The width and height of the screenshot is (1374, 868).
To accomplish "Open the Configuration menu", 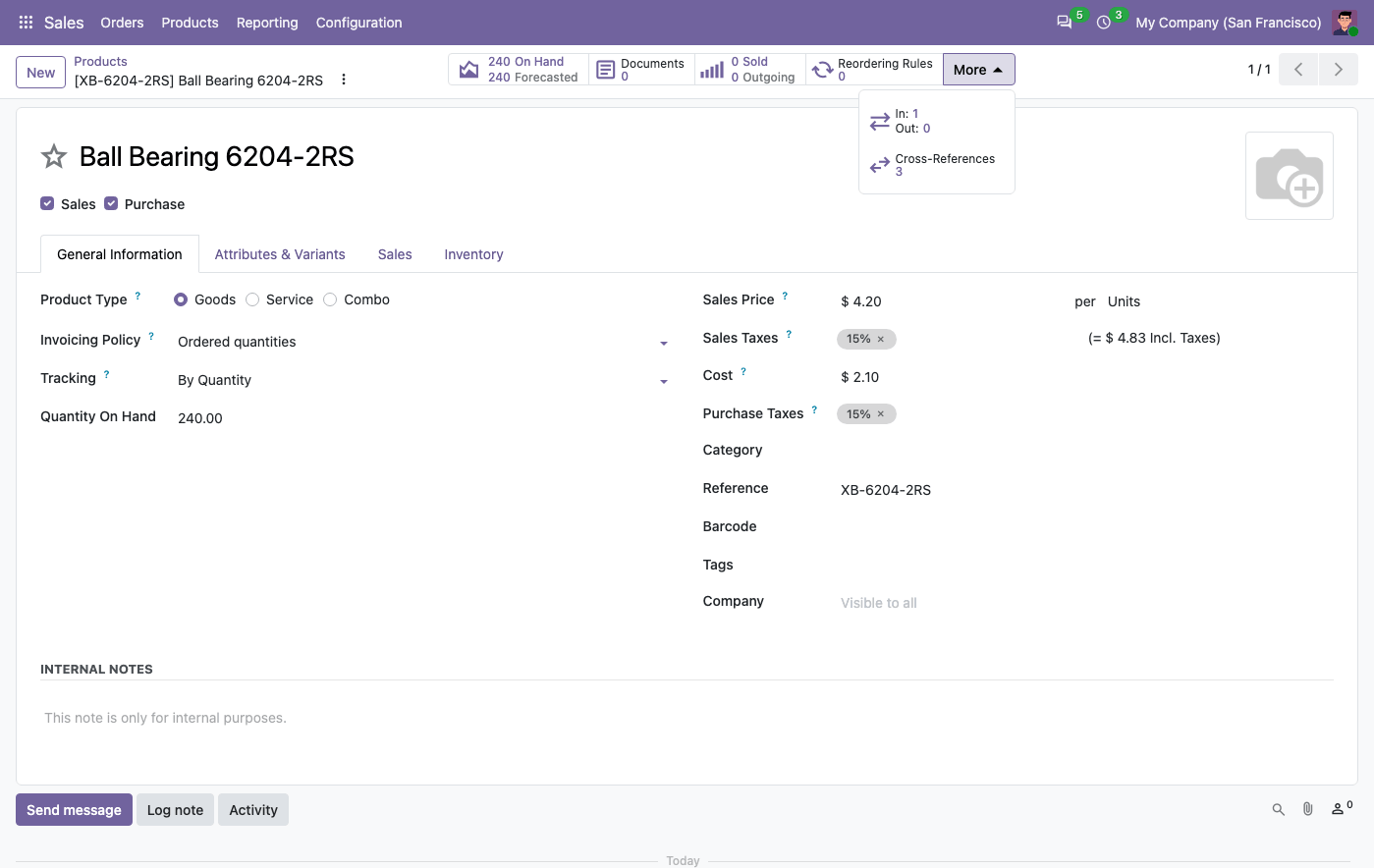I will 358,23.
